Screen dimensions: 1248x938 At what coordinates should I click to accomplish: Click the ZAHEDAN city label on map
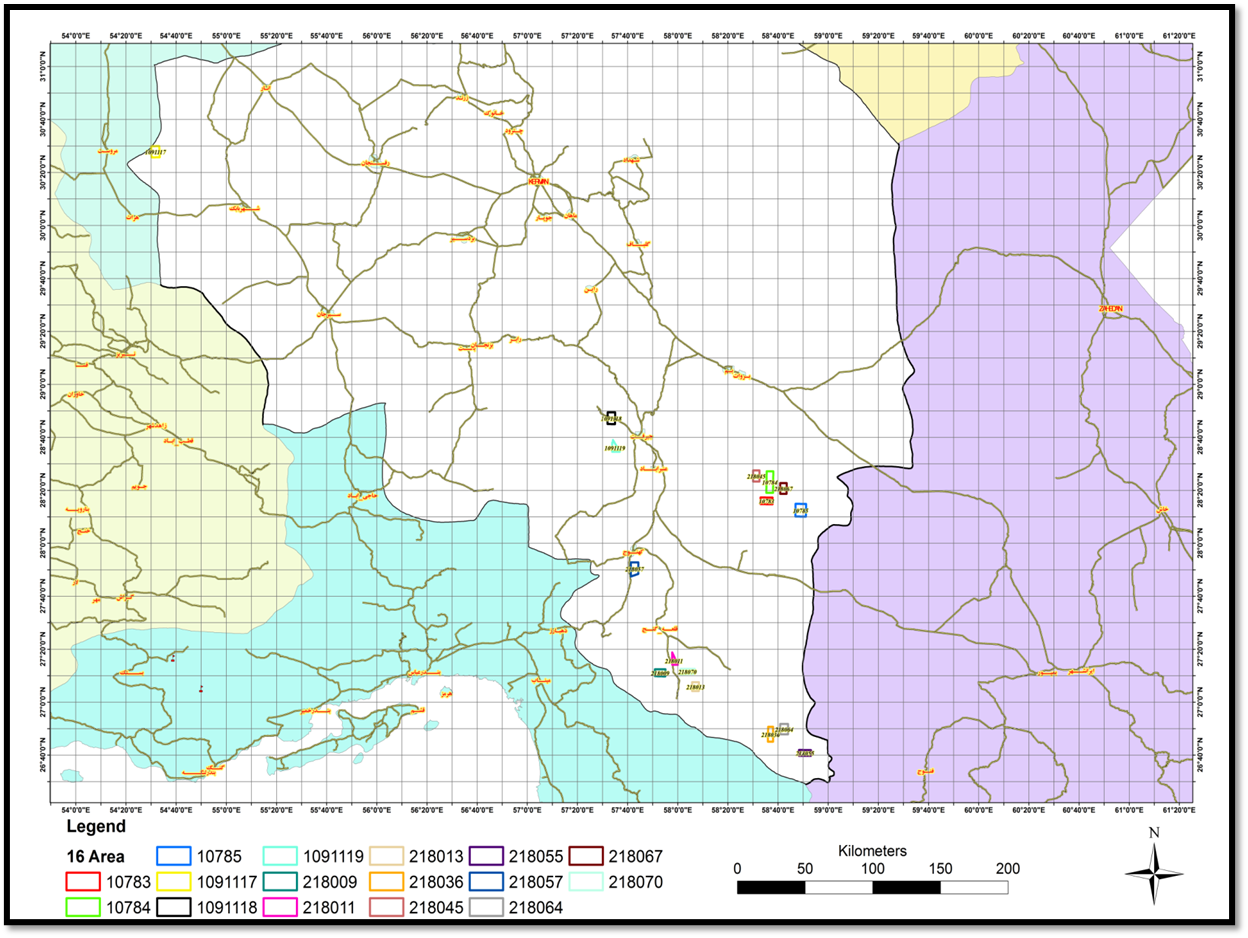point(1110,309)
